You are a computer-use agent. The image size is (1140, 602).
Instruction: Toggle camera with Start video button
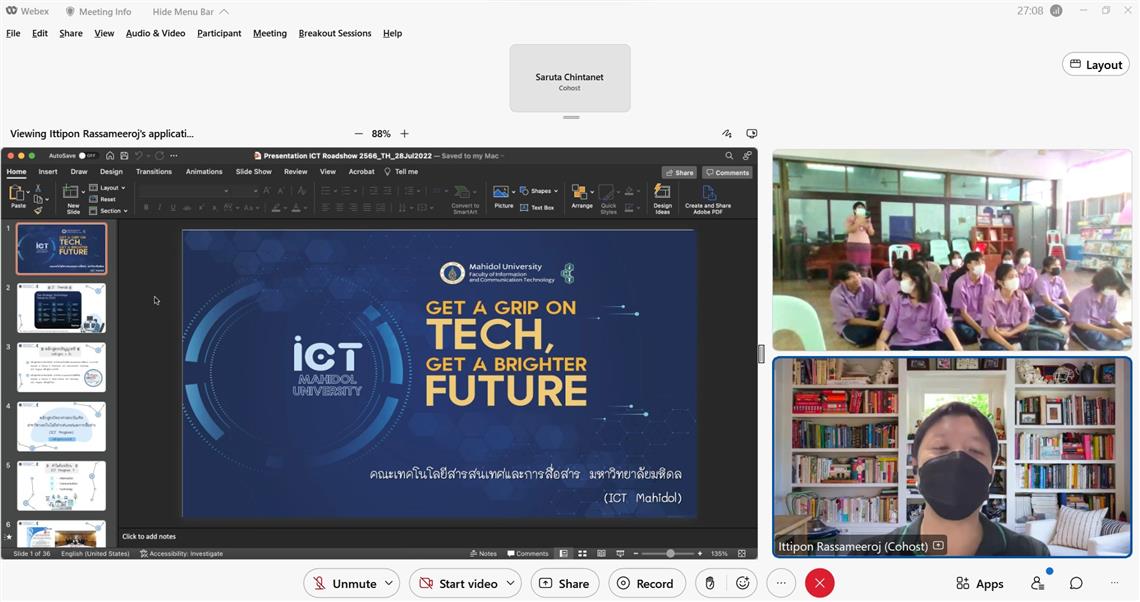(x=458, y=583)
